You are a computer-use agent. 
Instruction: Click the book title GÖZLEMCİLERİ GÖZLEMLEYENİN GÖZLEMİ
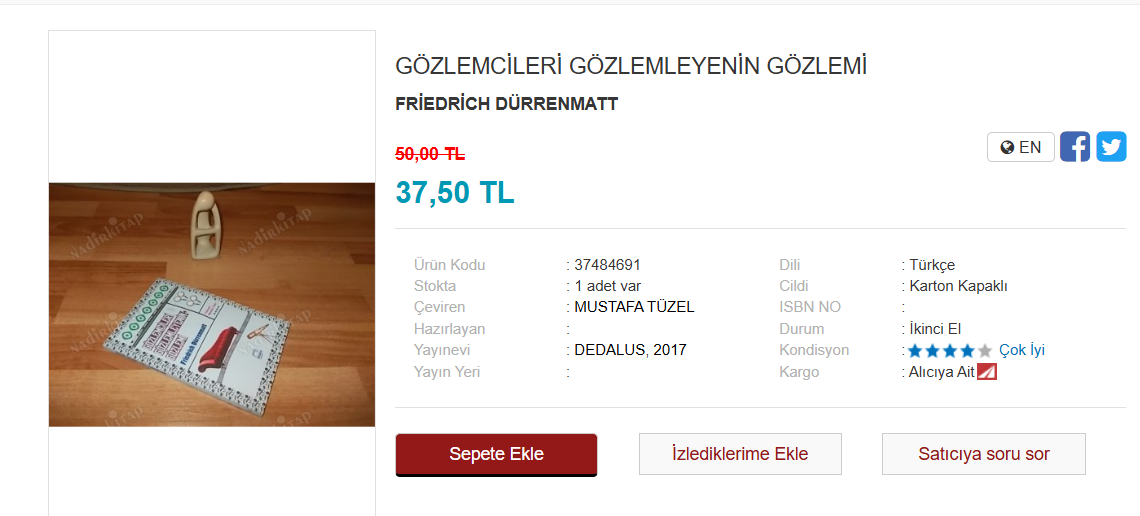[631, 66]
